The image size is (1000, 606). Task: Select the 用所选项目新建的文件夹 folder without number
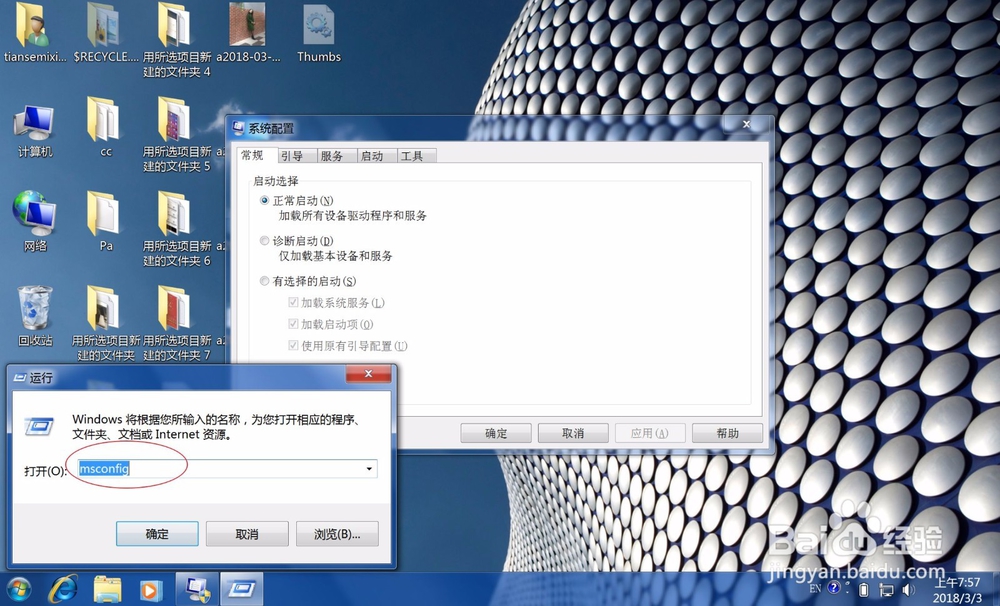[x=104, y=309]
